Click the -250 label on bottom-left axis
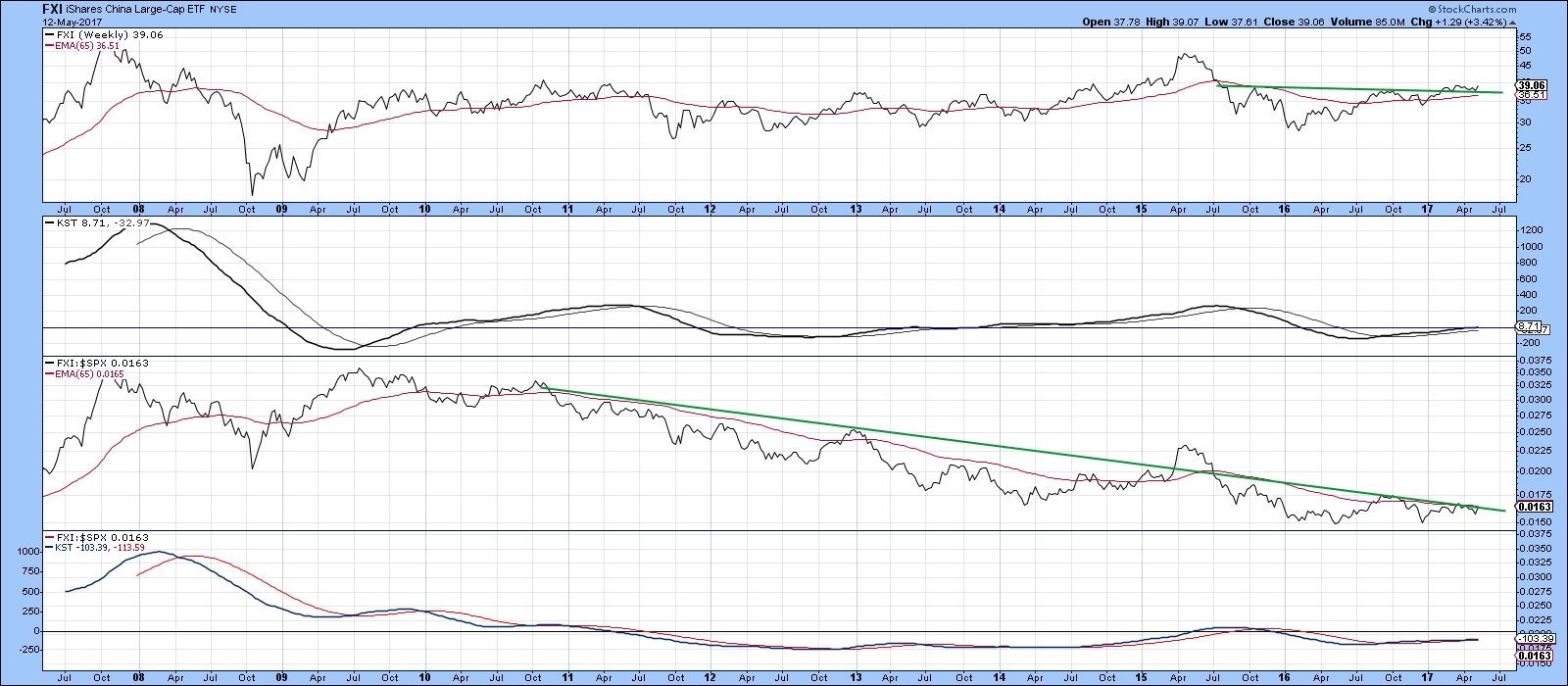This screenshot has height=686, width=1568. pyautogui.click(x=29, y=650)
